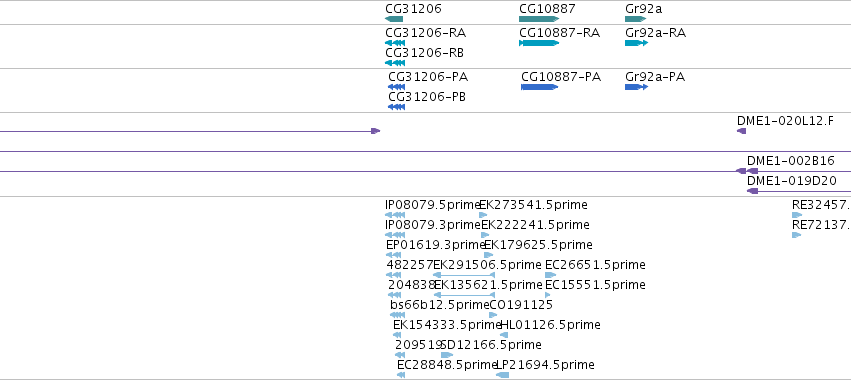Select the EP01619.3prime EST label
The width and height of the screenshot is (851, 380).
435,244
